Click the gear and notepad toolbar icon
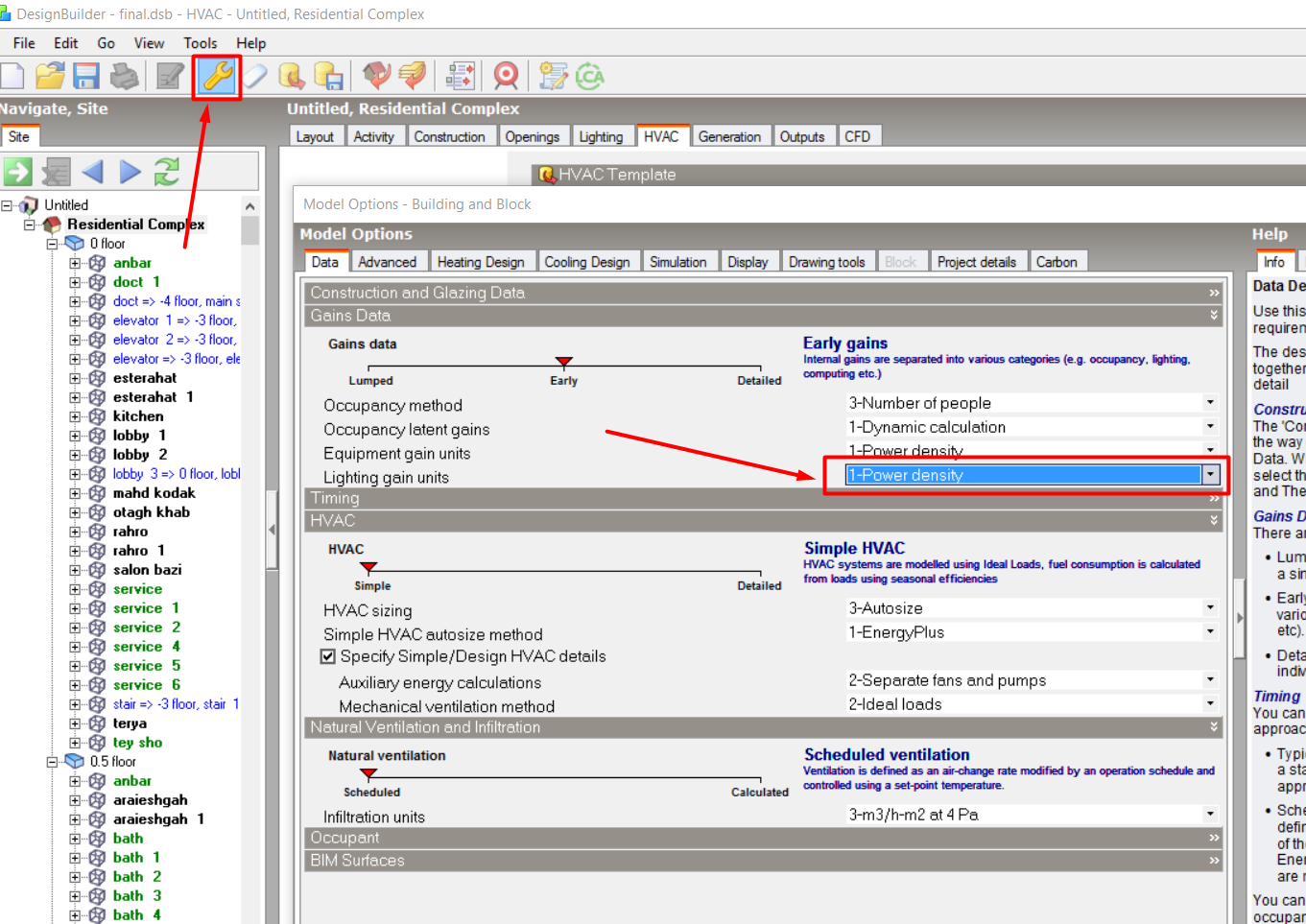 [x=553, y=76]
